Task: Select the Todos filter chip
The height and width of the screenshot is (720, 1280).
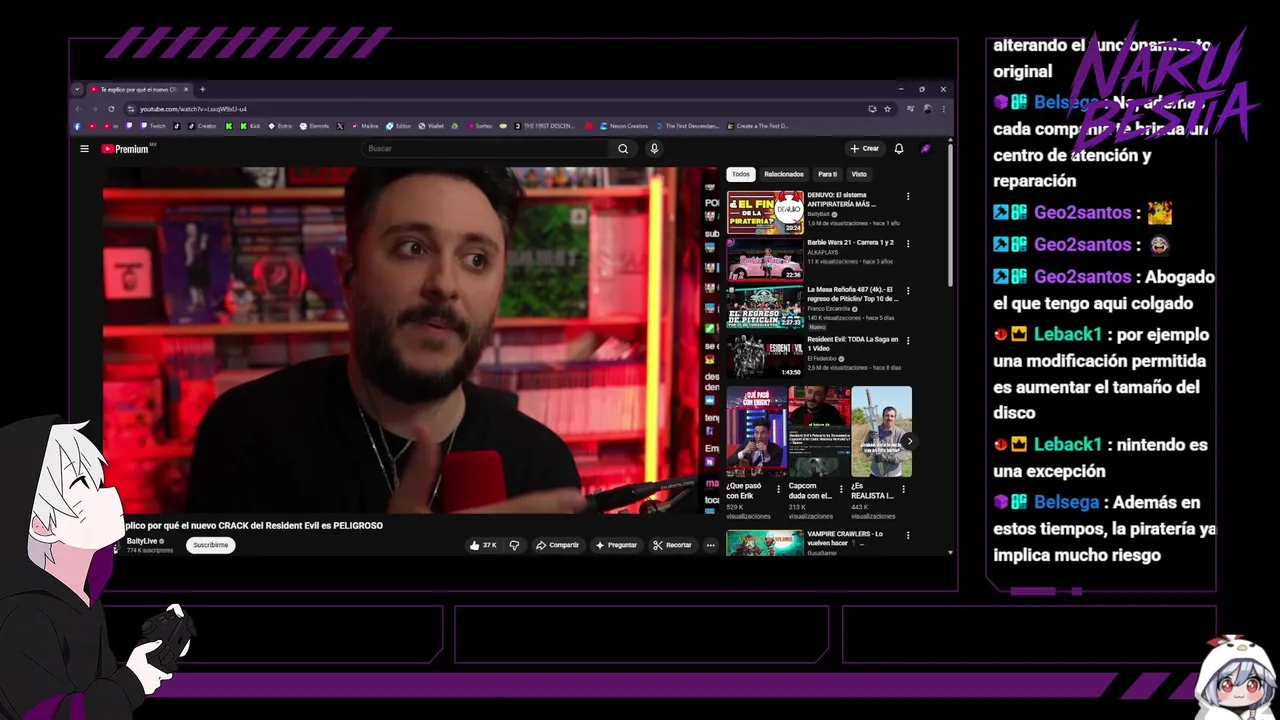Action: click(x=740, y=174)
